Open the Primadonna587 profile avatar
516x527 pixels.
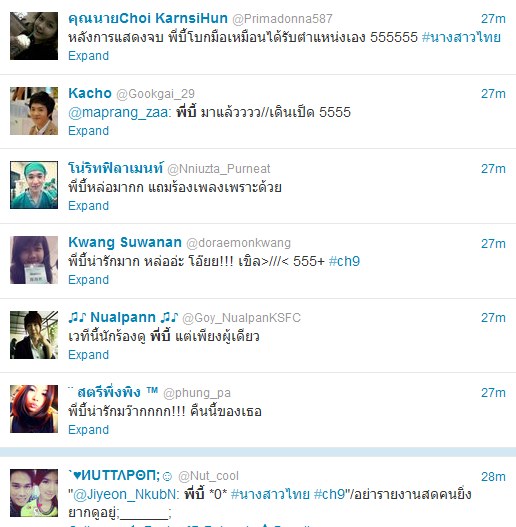34,36
